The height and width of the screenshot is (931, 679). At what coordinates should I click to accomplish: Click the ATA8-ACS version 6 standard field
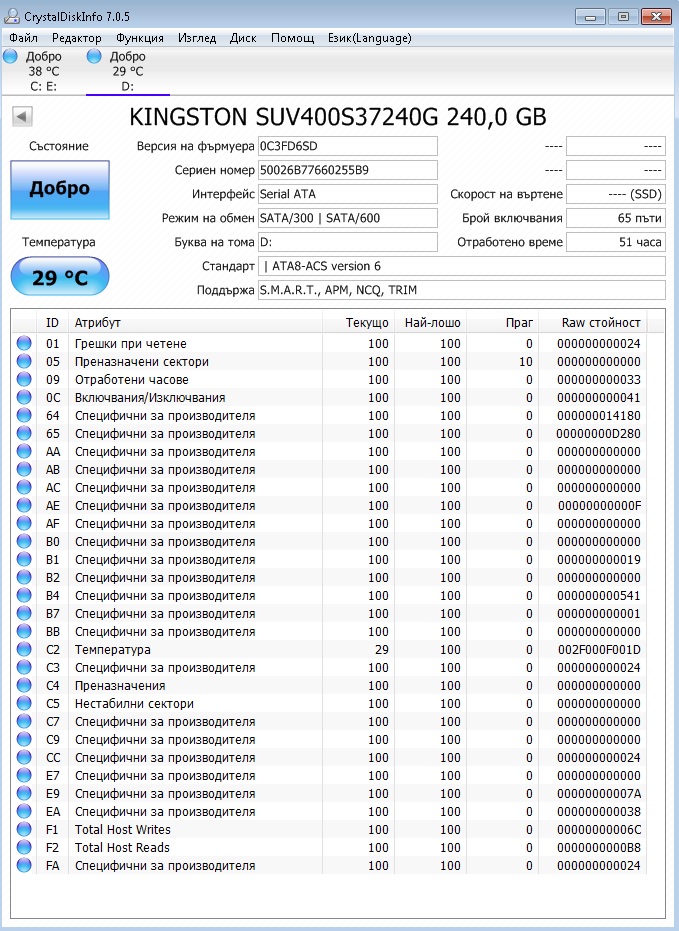462,266
